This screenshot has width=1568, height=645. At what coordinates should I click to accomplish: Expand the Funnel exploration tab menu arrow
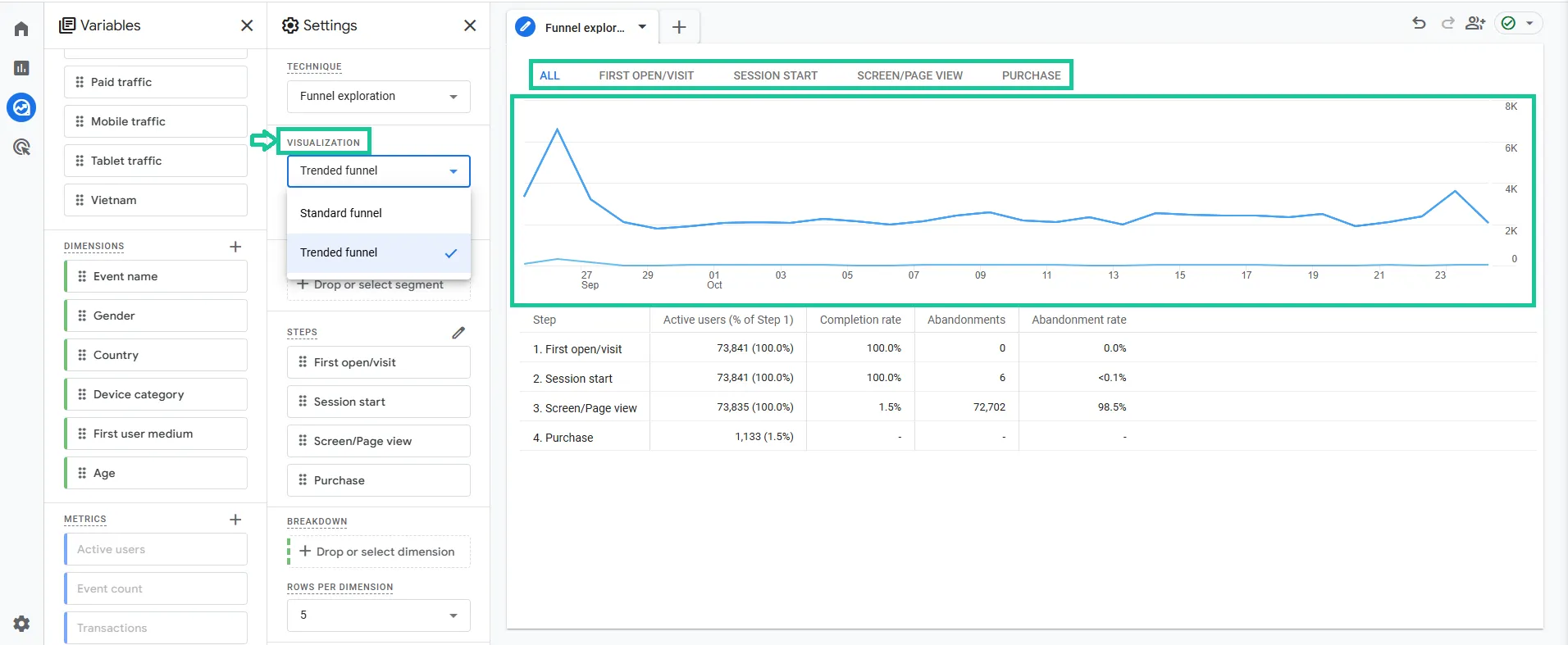[x=642, y=27]
